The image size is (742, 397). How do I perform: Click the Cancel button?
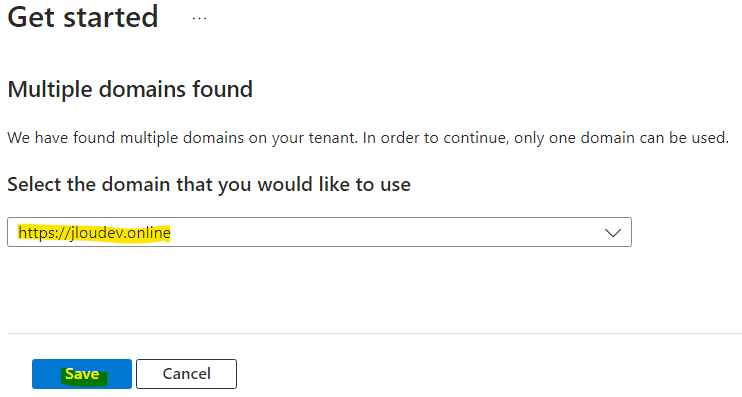point(186,374)
